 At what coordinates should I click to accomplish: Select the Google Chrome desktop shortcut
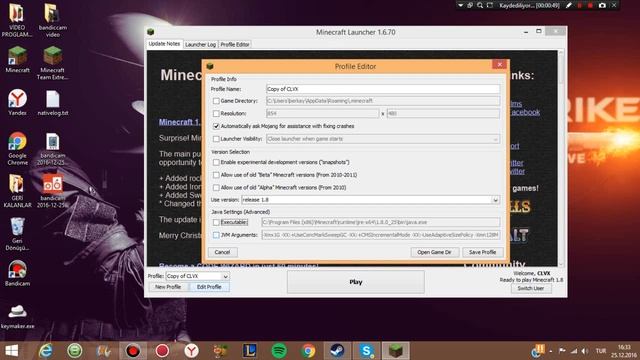[18, 149]
